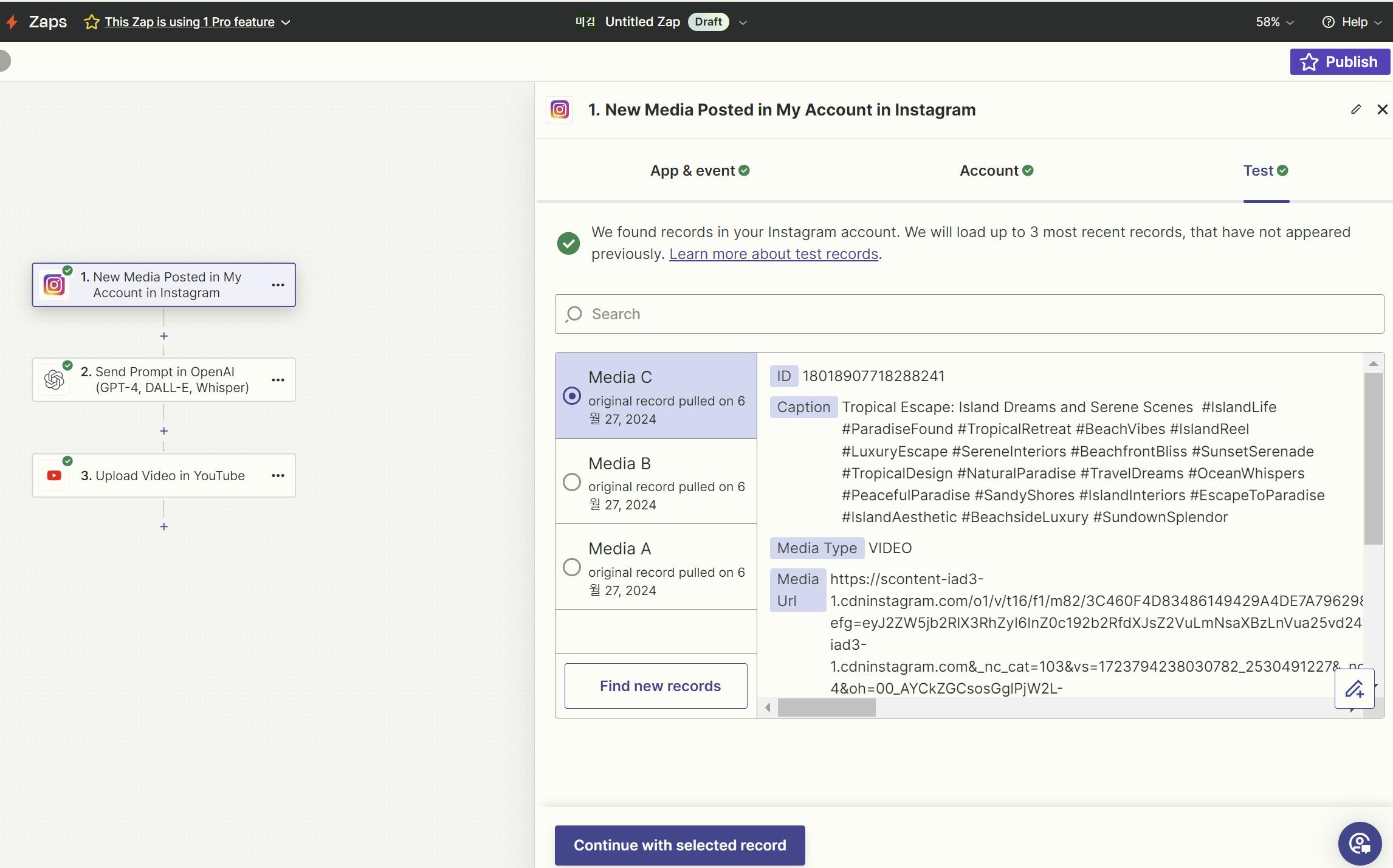The height and width of the screenshot is (868, 1393).
Task: Switch to the Account tab
Action: (x=996, y=171)
